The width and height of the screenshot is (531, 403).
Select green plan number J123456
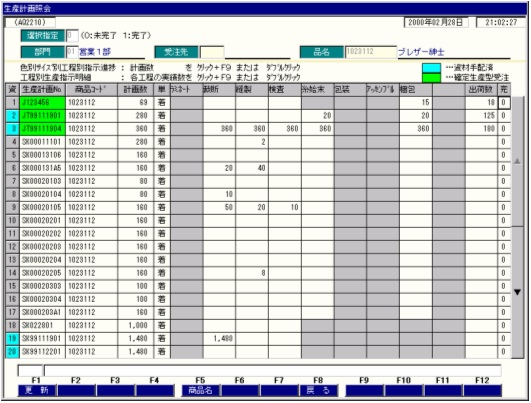(43, 103)
